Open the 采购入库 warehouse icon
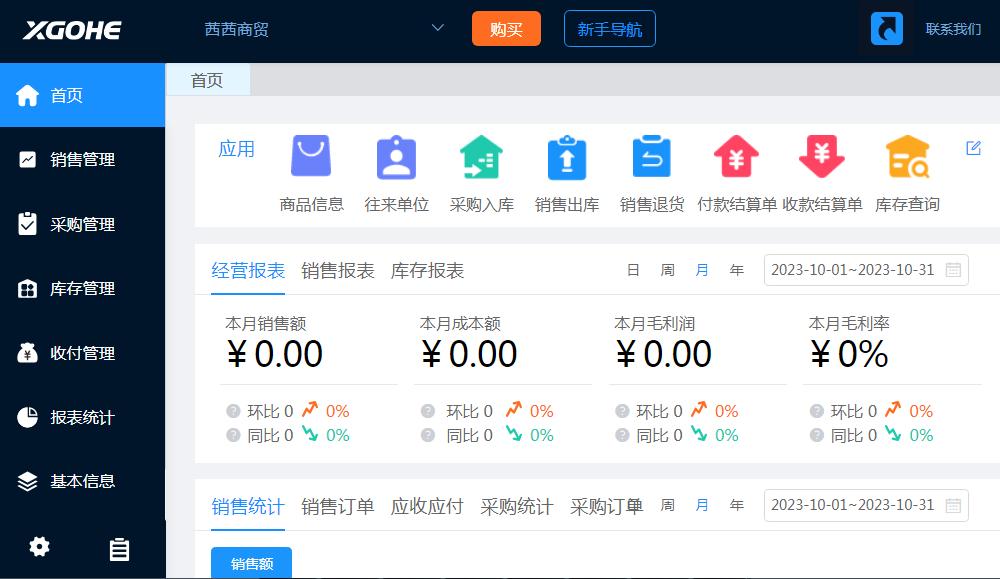1000x579 pixels. tap(482, 157)
